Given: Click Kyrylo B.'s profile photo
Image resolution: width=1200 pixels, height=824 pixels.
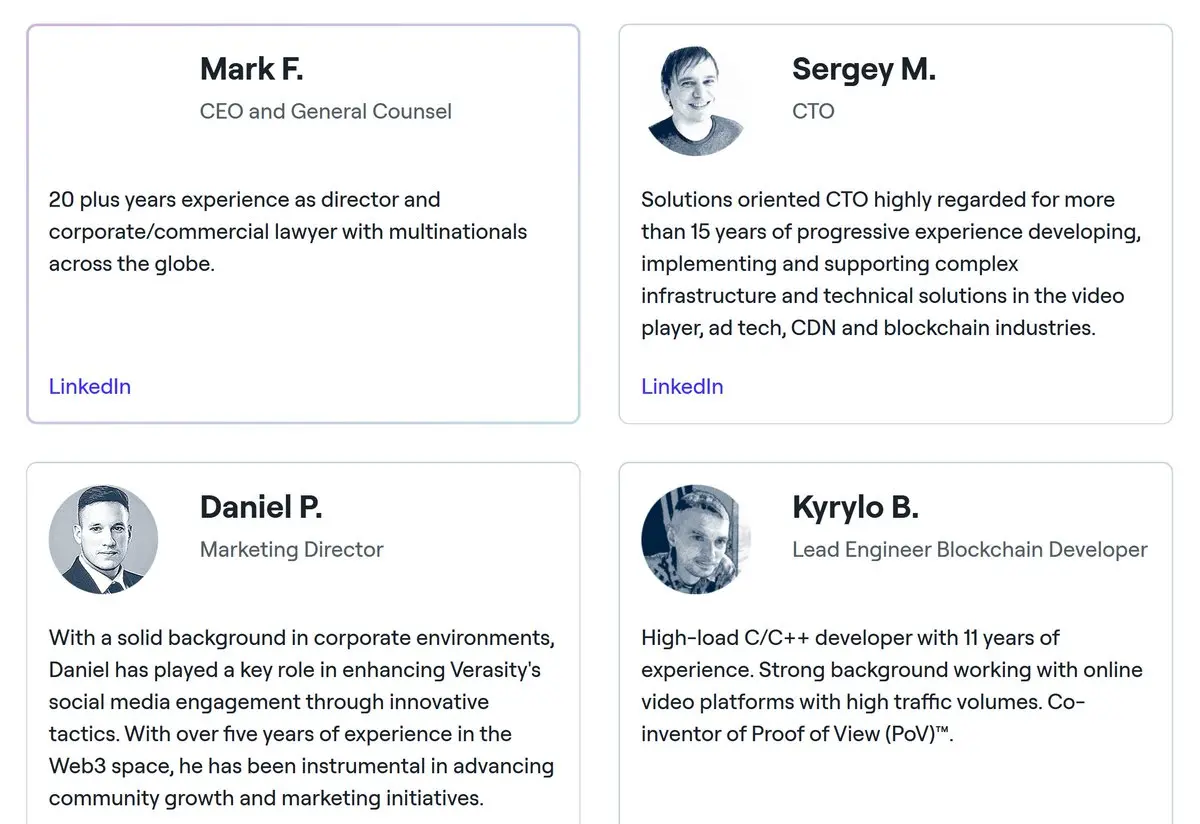Looking at the screenshot, I should 696,540.
